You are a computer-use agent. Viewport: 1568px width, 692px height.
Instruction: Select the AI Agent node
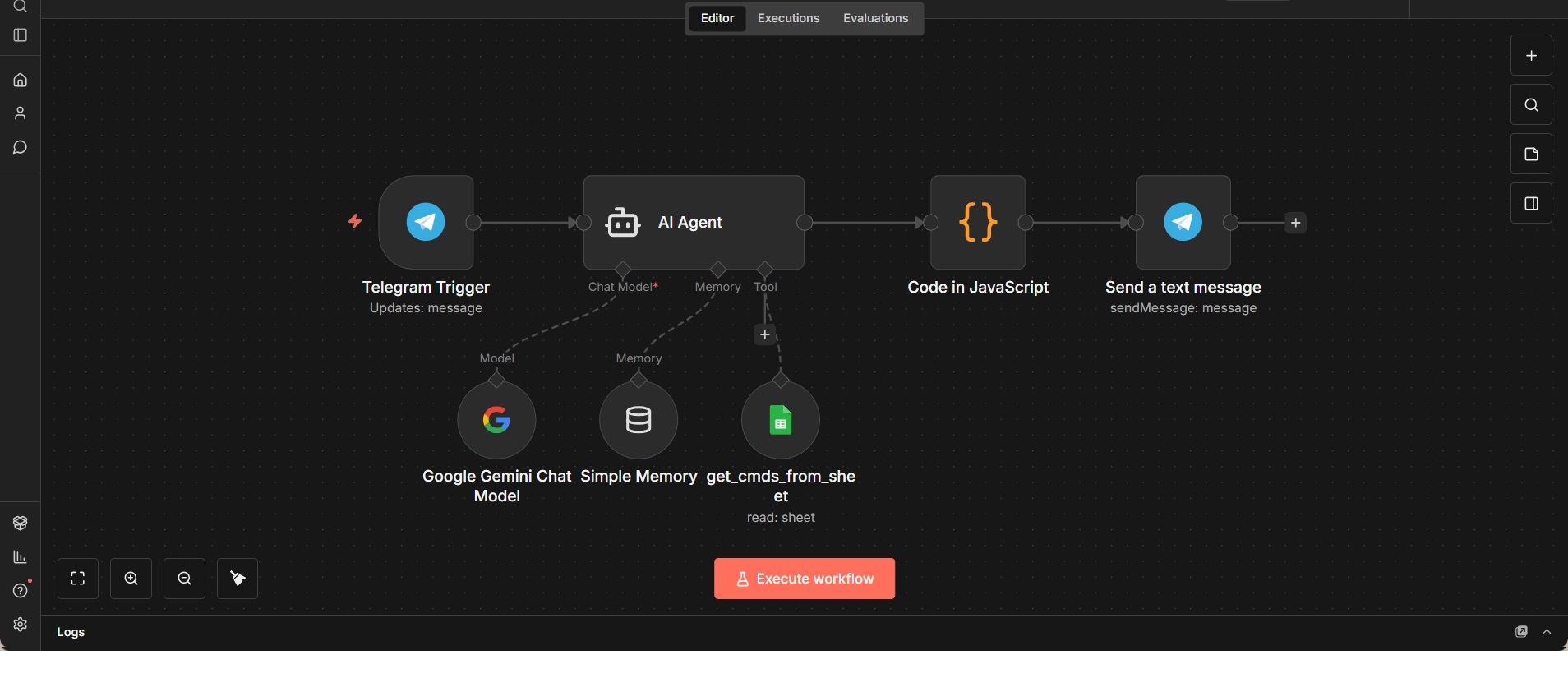(693, 222)
